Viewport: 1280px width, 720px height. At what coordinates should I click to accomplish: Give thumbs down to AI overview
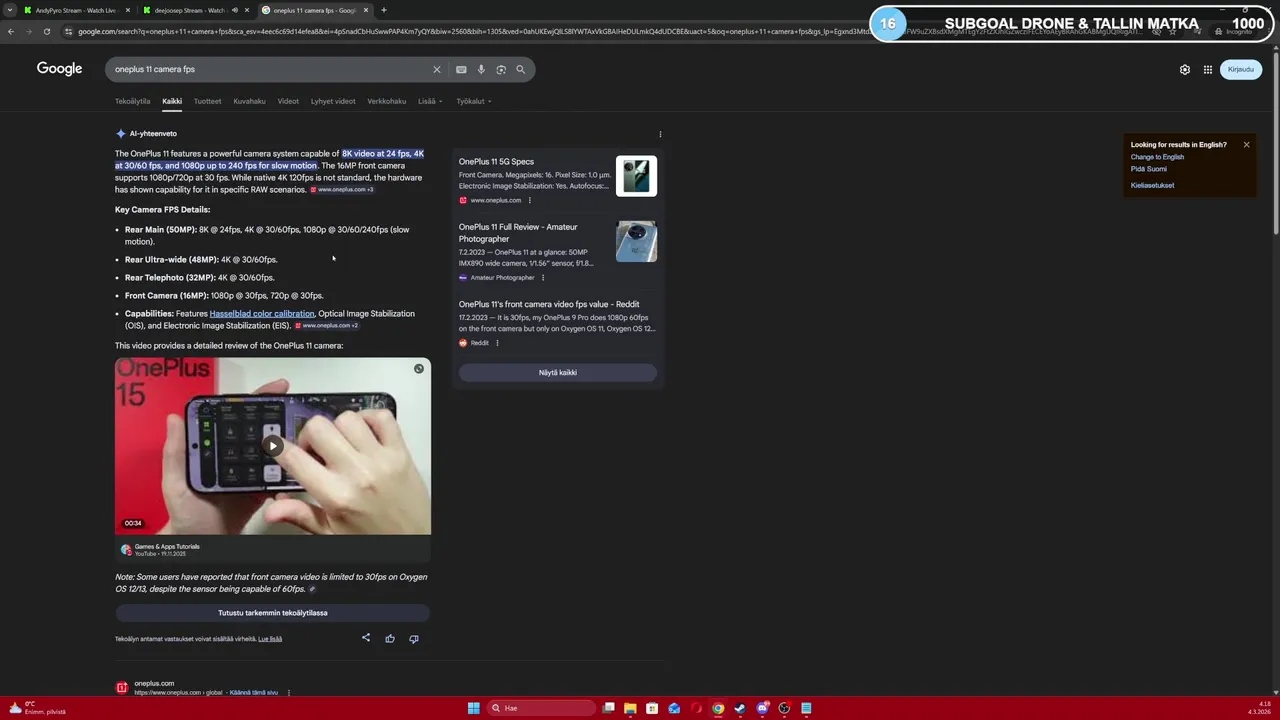coord(414,638)
